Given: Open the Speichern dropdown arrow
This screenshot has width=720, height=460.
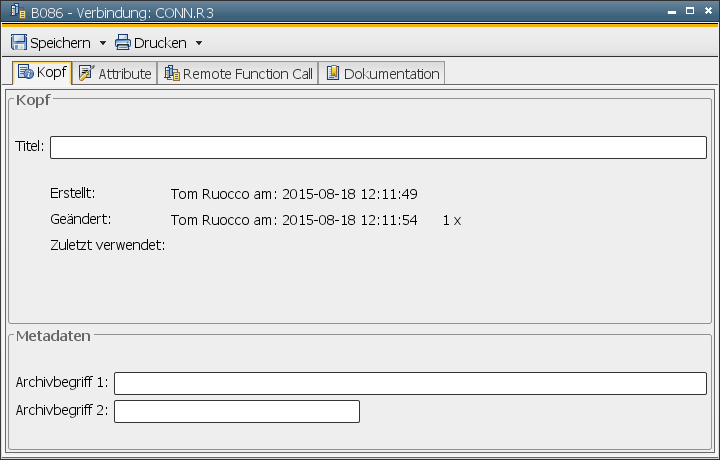Looking at the screenshot, I should [x=103, y=43].
